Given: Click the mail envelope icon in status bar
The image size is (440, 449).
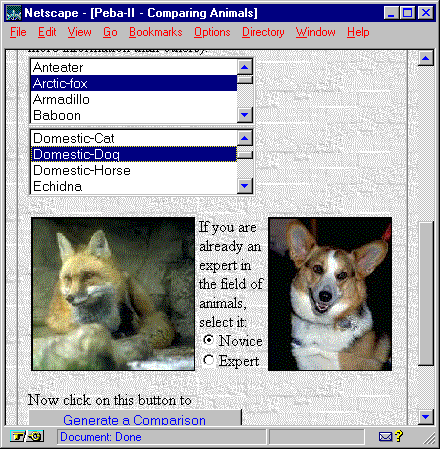Looking at the screenshot, I should point(385,436).
